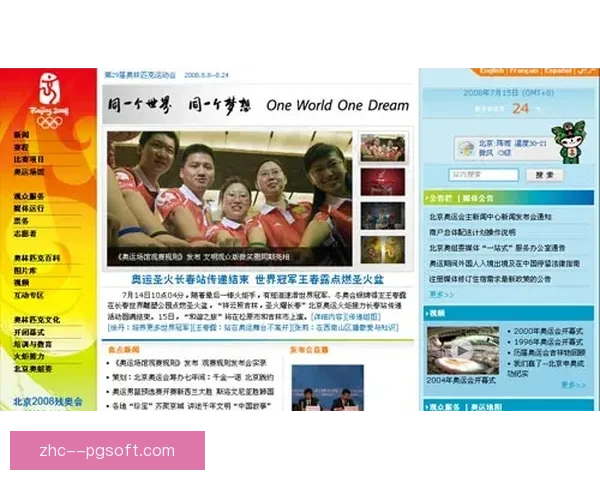Open 观众服务 in the left menu
This screenshot has width=600, height=480.
(x=29, y=196)
